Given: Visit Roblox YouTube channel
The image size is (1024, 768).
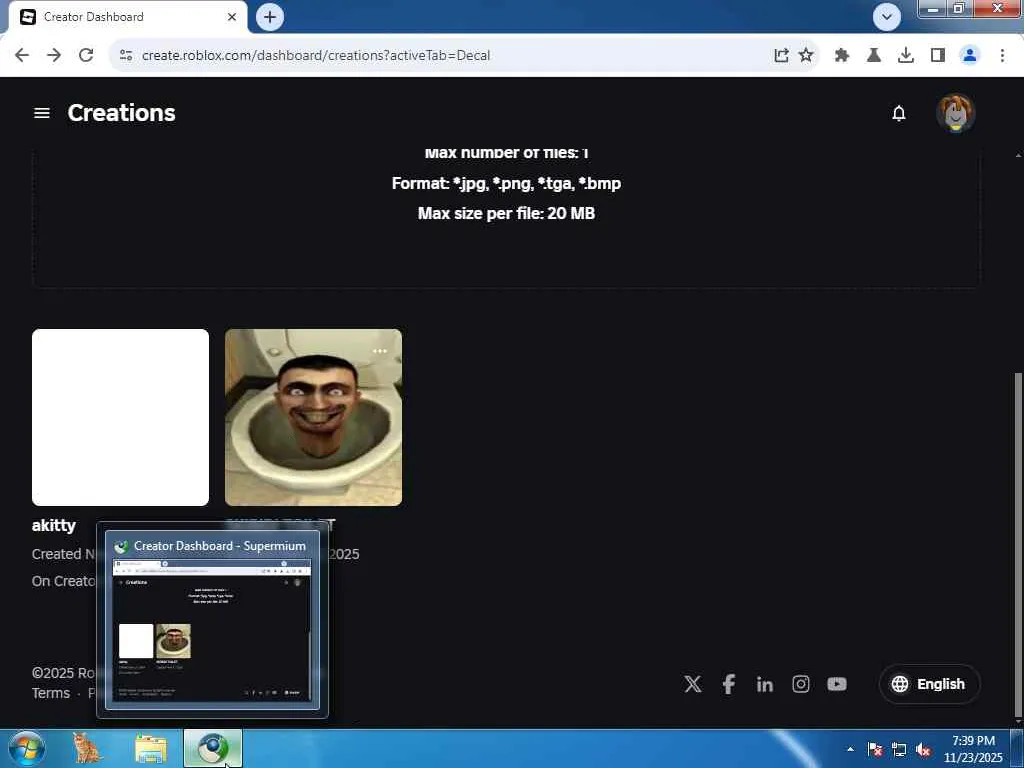Looking at the screenshot, I should click(837, 684).
